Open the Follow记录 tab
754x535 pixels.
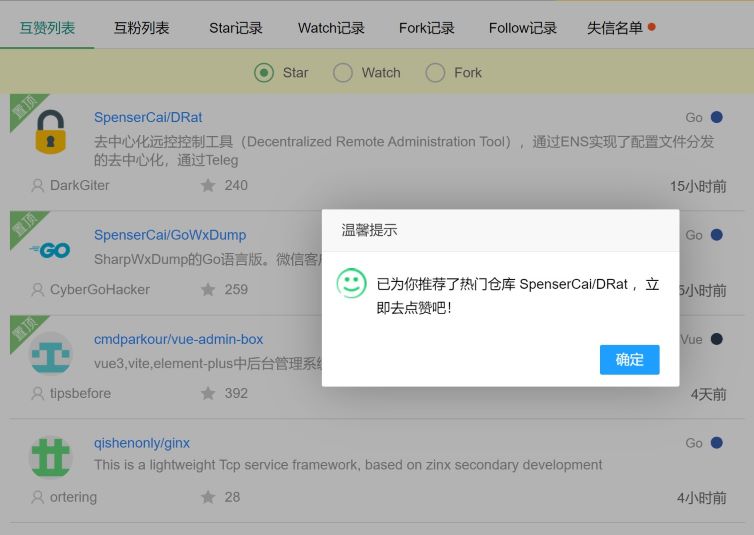[523, 28]
